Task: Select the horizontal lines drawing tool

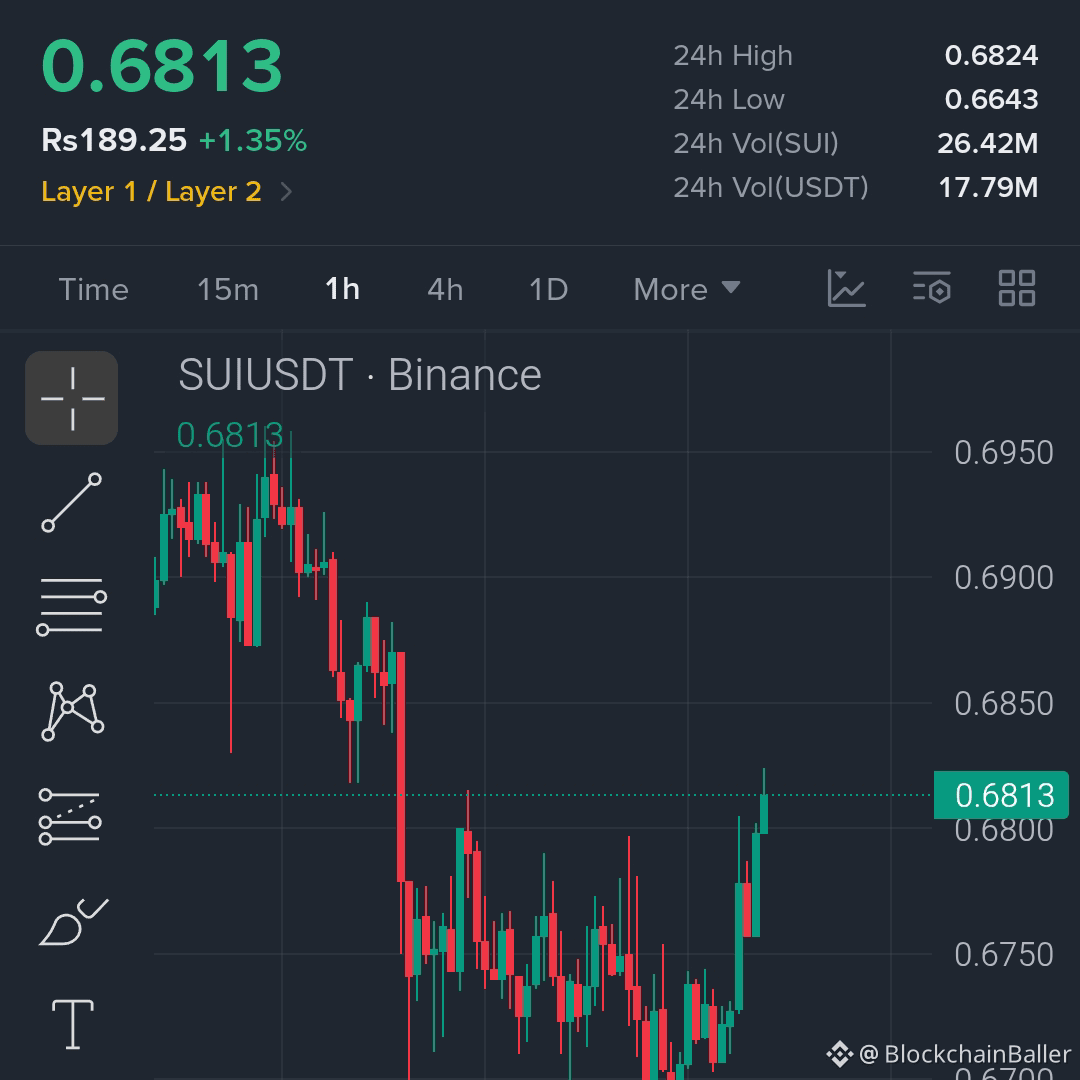Action: coord(72,606)
